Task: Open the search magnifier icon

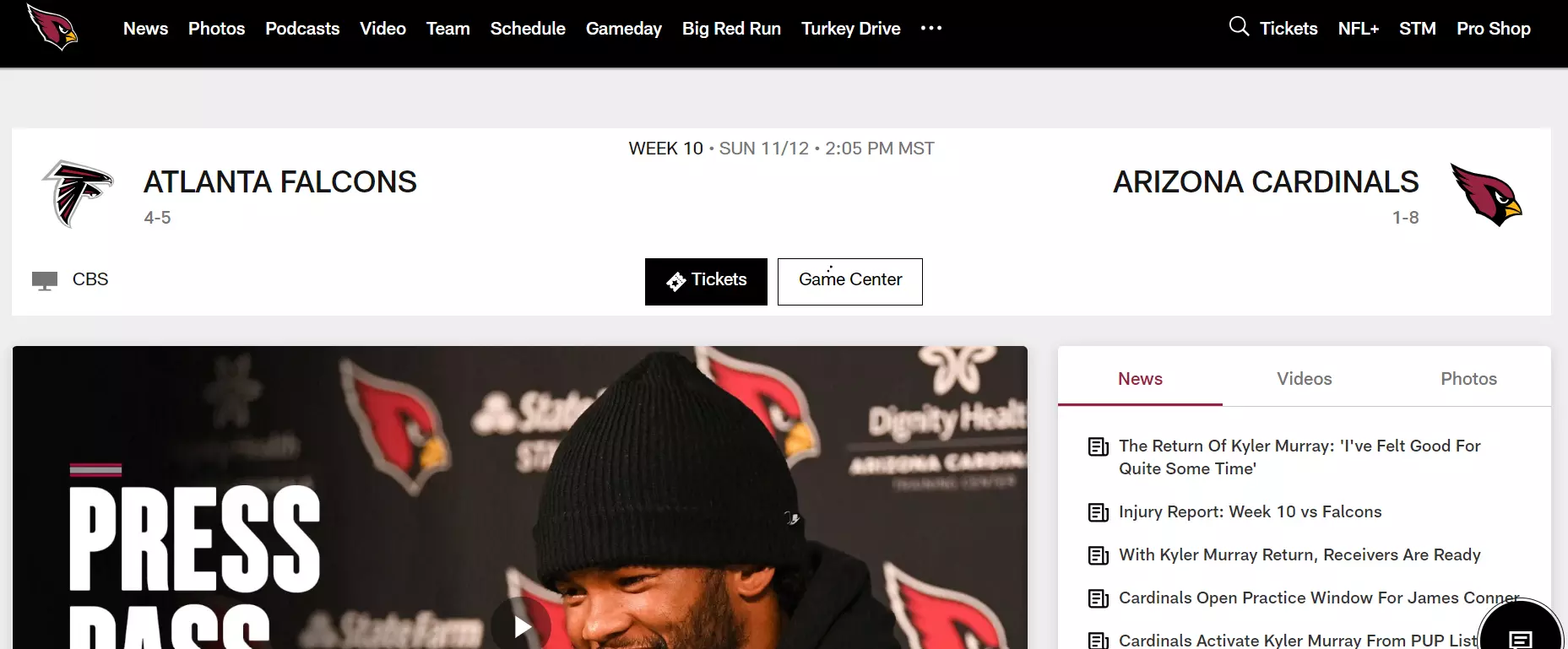Action: [1239, 26]
